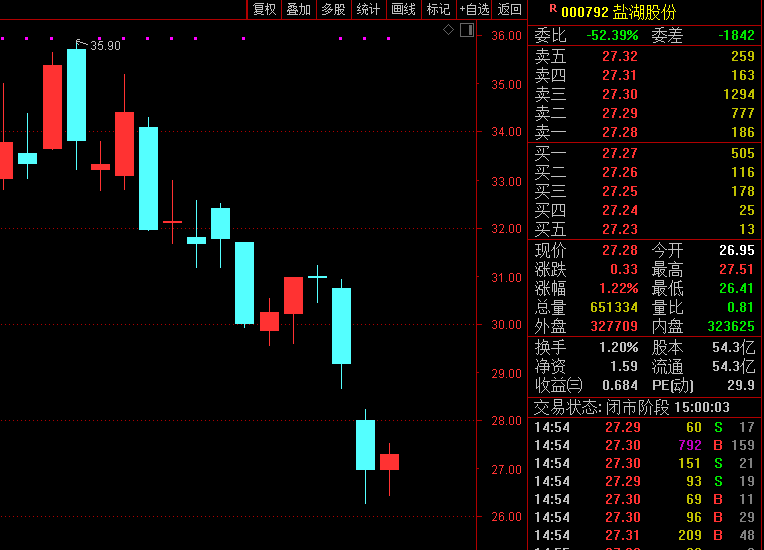
Task: Open the 叠加 overlay option
Action: 298,10
